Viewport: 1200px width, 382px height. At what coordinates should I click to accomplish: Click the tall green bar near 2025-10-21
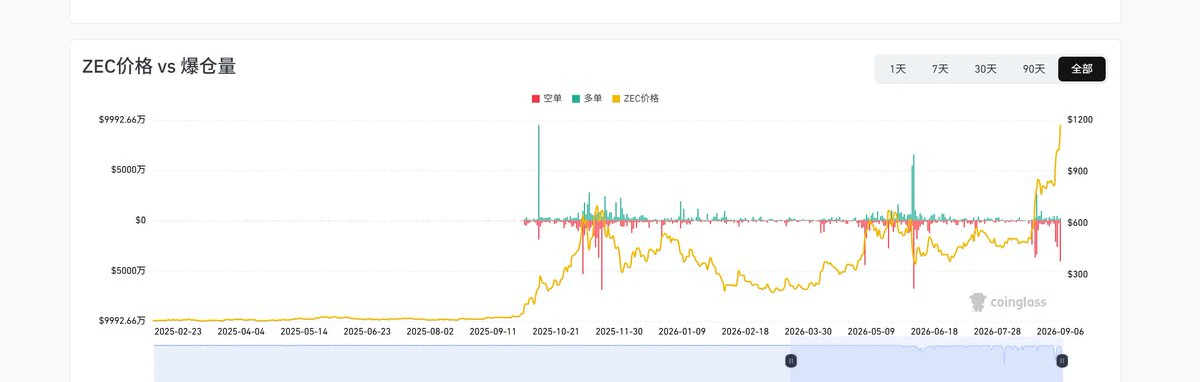tap(539, 172)
